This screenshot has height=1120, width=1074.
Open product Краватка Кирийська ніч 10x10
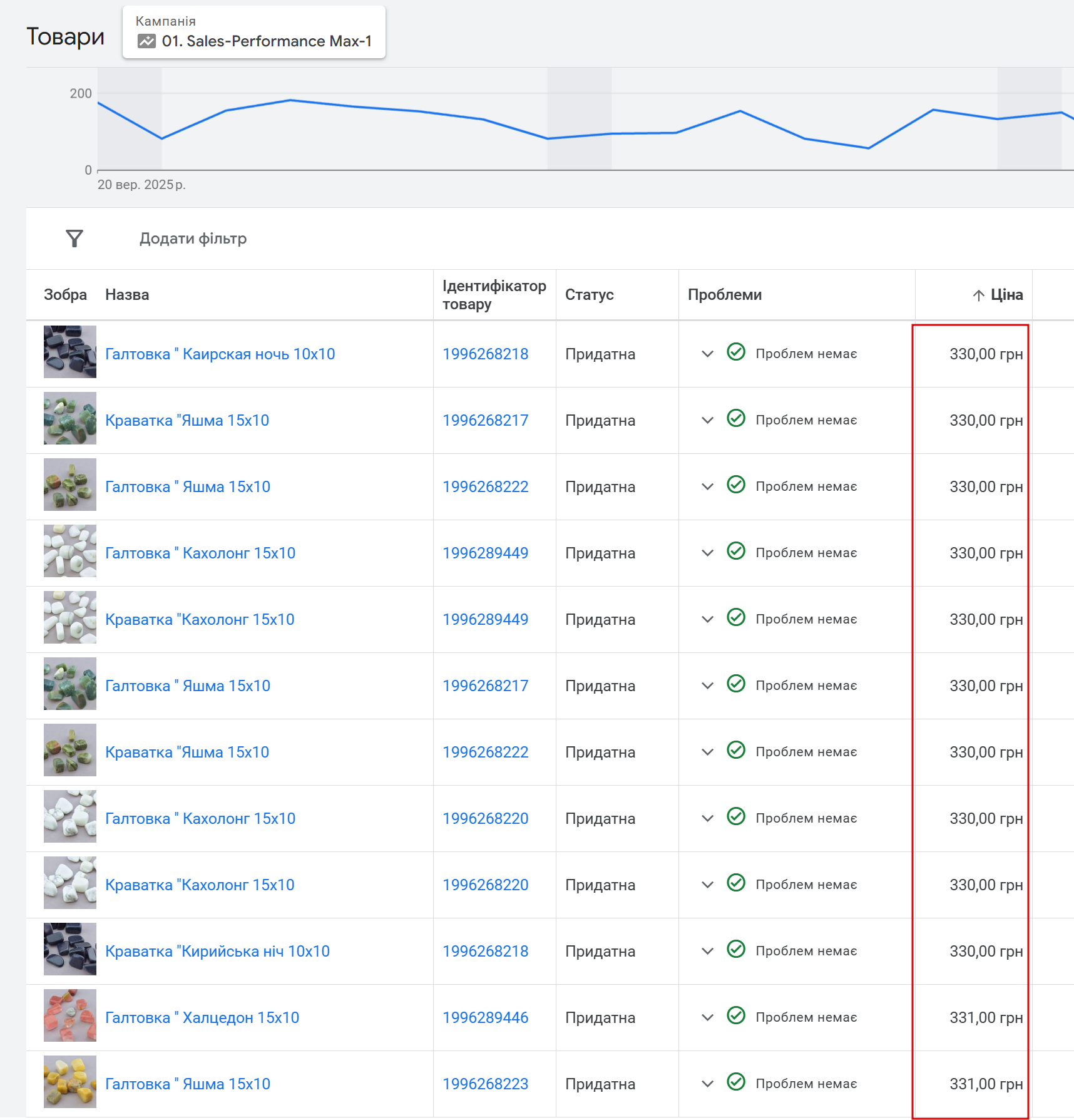coord(217,951)
